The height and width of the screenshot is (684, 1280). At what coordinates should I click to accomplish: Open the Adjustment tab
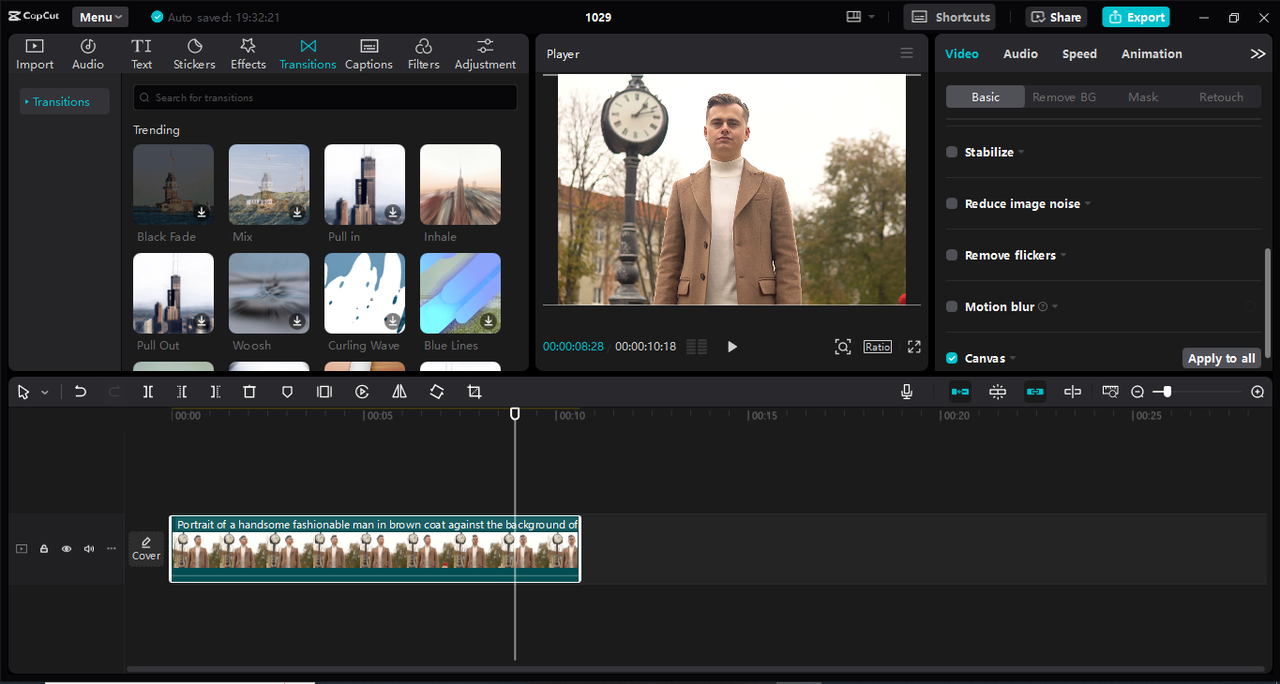[x=485, y=54]
